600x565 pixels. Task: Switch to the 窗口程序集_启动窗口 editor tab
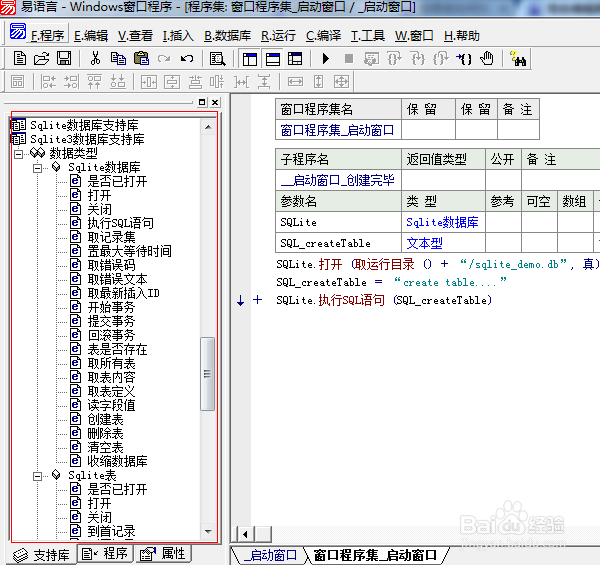pyautogui.click(x=375, y=555)
